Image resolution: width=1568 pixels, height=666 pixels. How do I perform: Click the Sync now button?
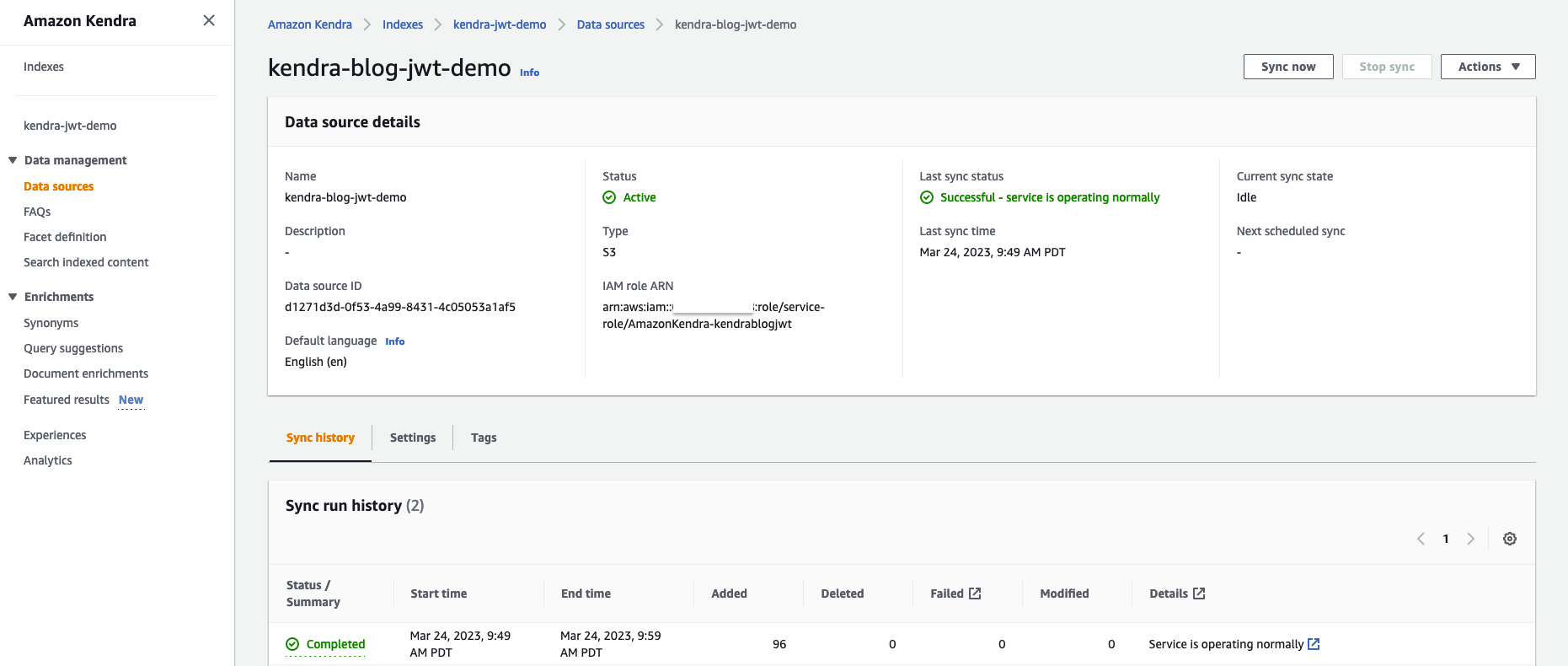(x=1288, y=67)
